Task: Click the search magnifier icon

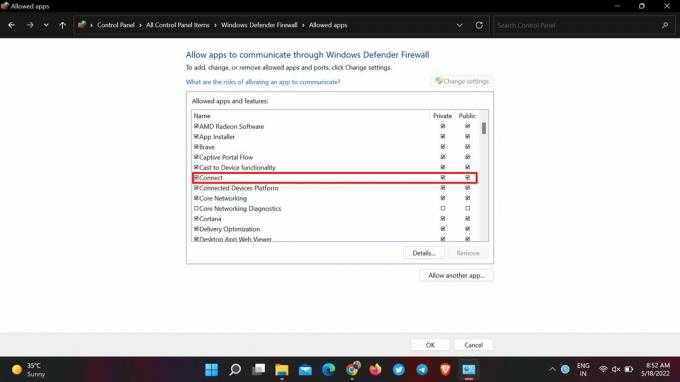Action: [665, 26]
